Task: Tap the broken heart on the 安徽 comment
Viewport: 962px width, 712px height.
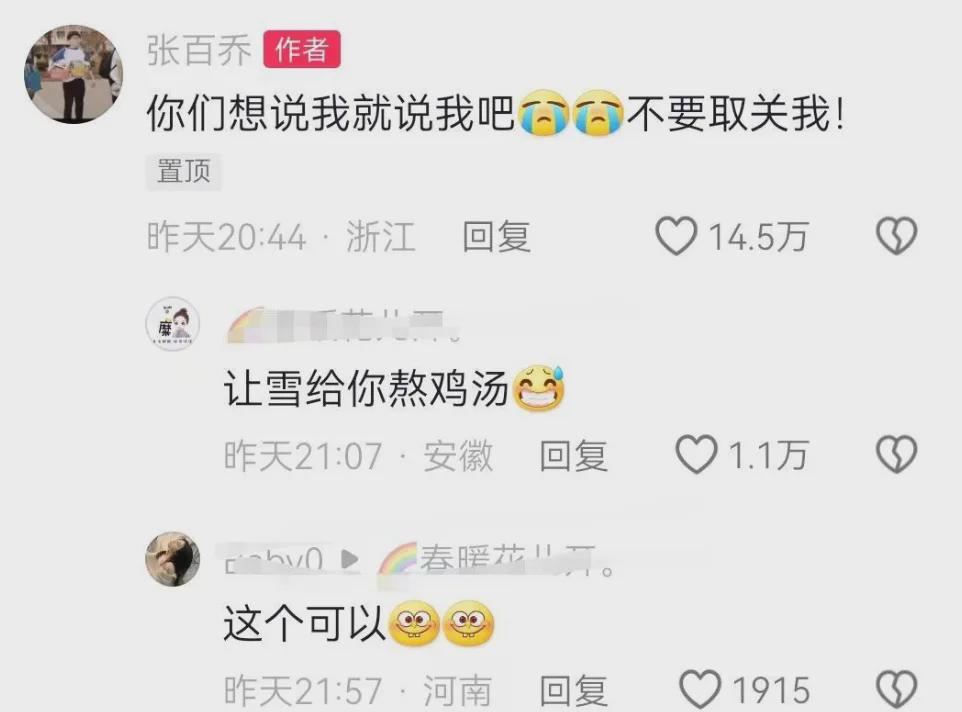Action: [896, 454]
